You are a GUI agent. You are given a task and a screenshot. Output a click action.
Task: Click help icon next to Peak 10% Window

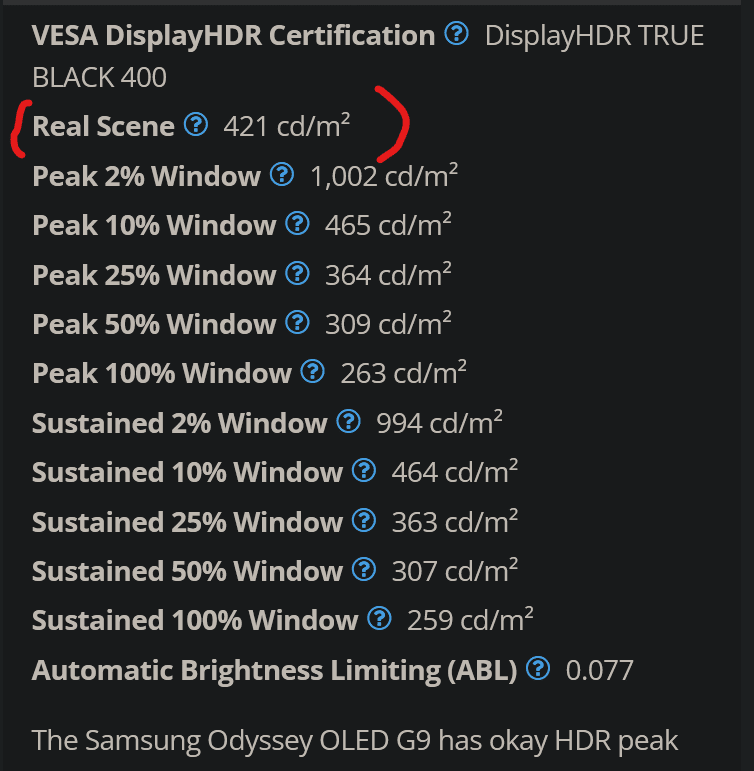[x=298, y=224]
